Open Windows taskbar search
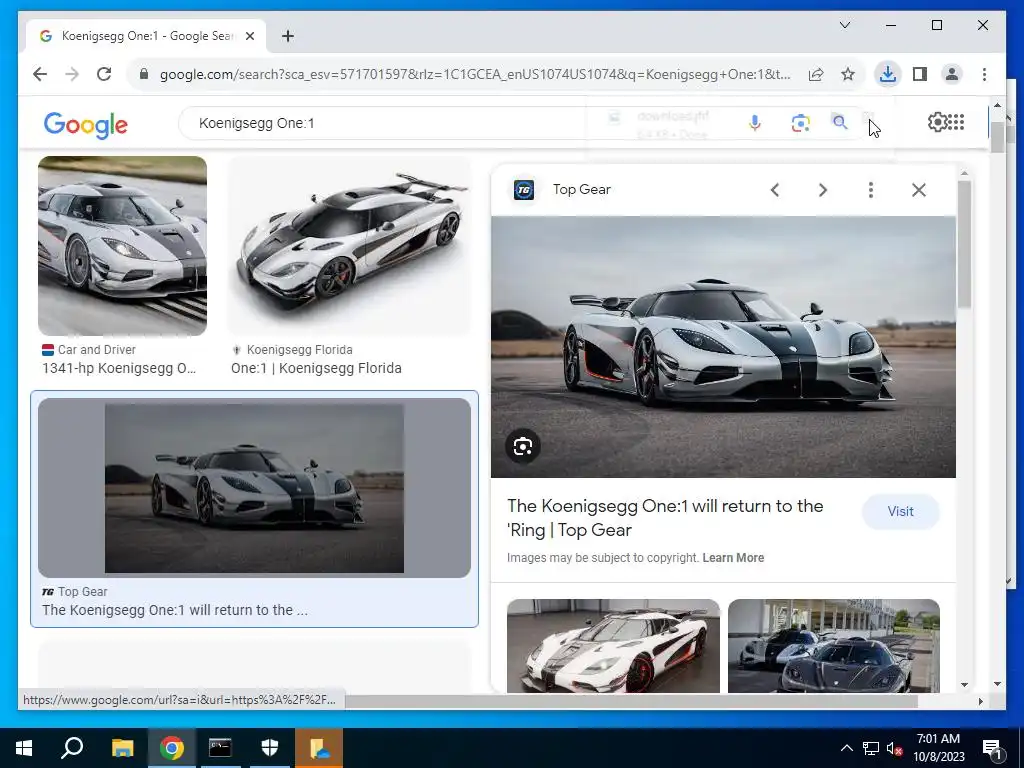 [72, 748]
